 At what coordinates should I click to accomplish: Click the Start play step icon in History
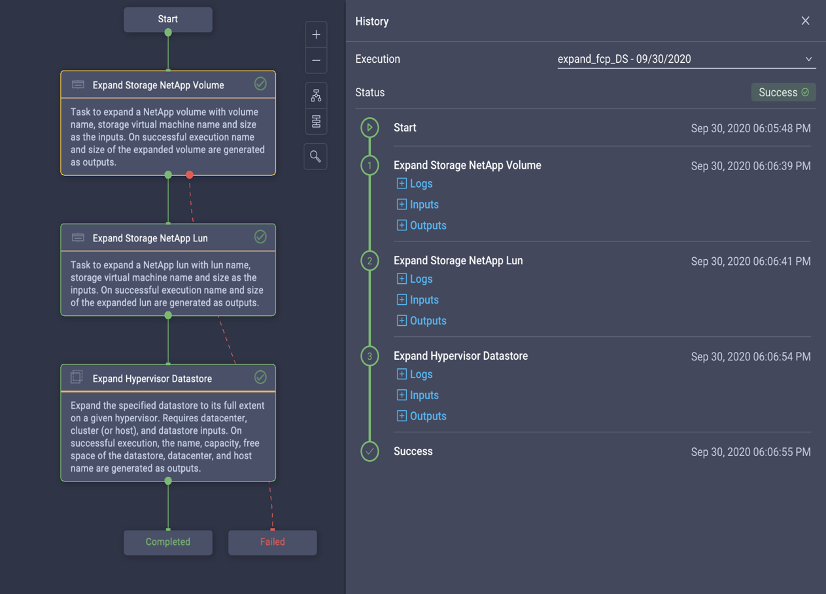370,128
